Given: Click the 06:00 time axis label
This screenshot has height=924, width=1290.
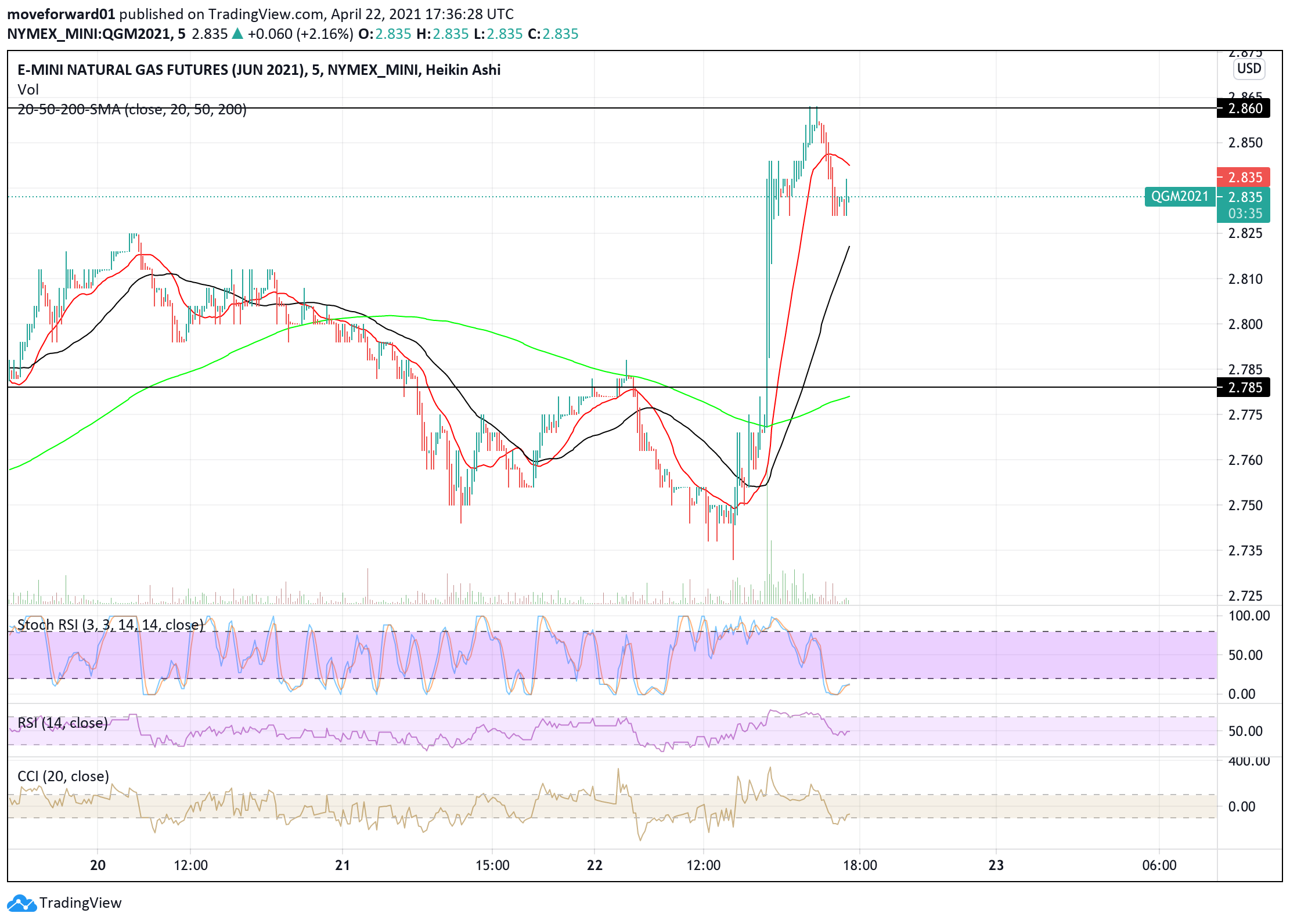Looking at the screenshot, I should [x=1159, y=865].
